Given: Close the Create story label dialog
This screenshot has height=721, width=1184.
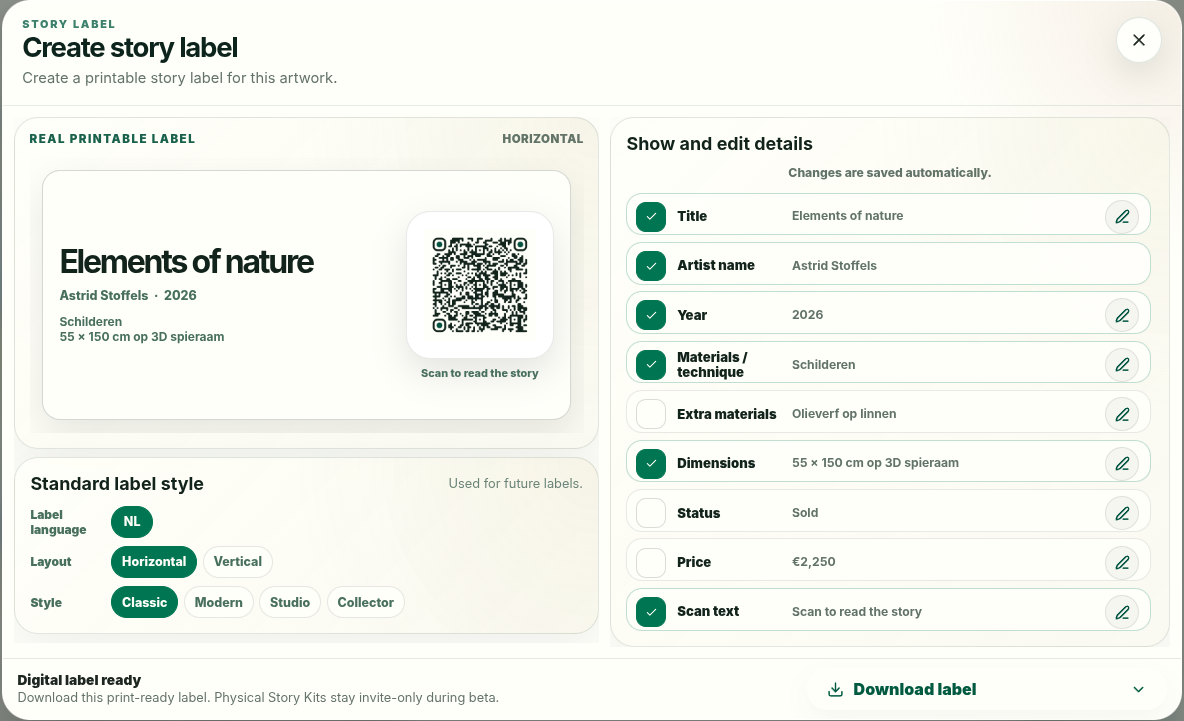Looking at the screenshot, I should tap(1139, 40).
